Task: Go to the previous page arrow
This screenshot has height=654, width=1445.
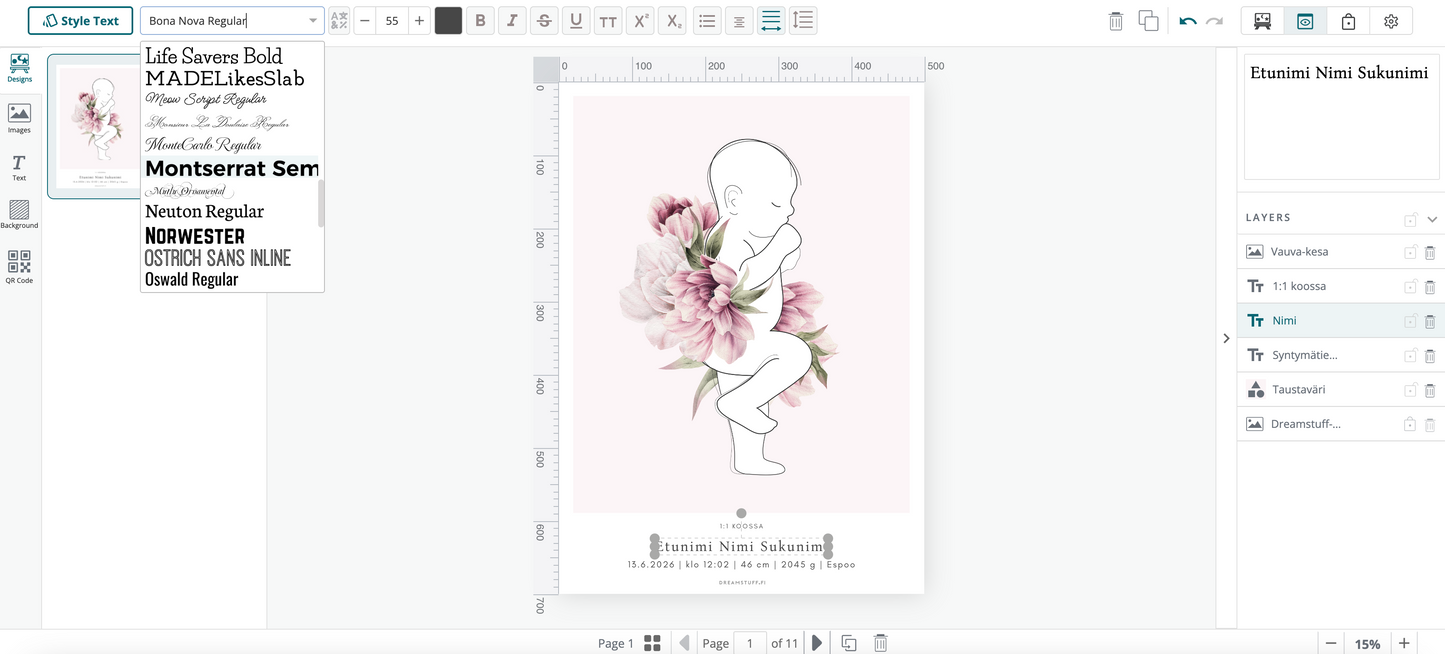Action: [684, 643]
